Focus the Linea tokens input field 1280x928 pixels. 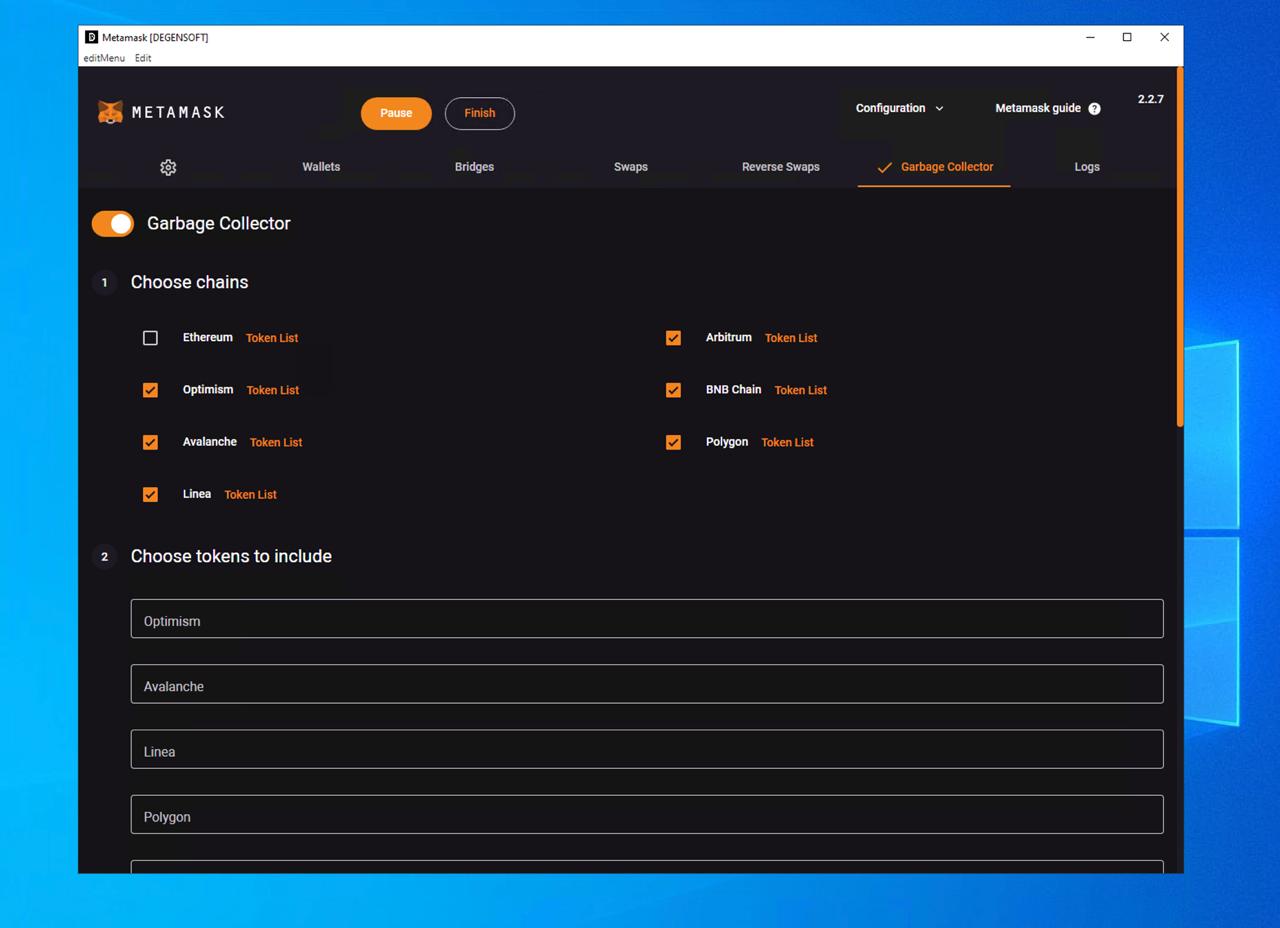647,749
